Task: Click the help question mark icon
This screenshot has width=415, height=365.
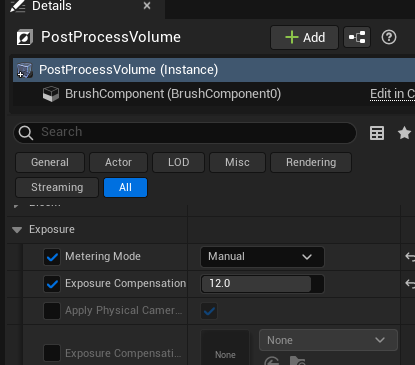Action: (389, 37)
